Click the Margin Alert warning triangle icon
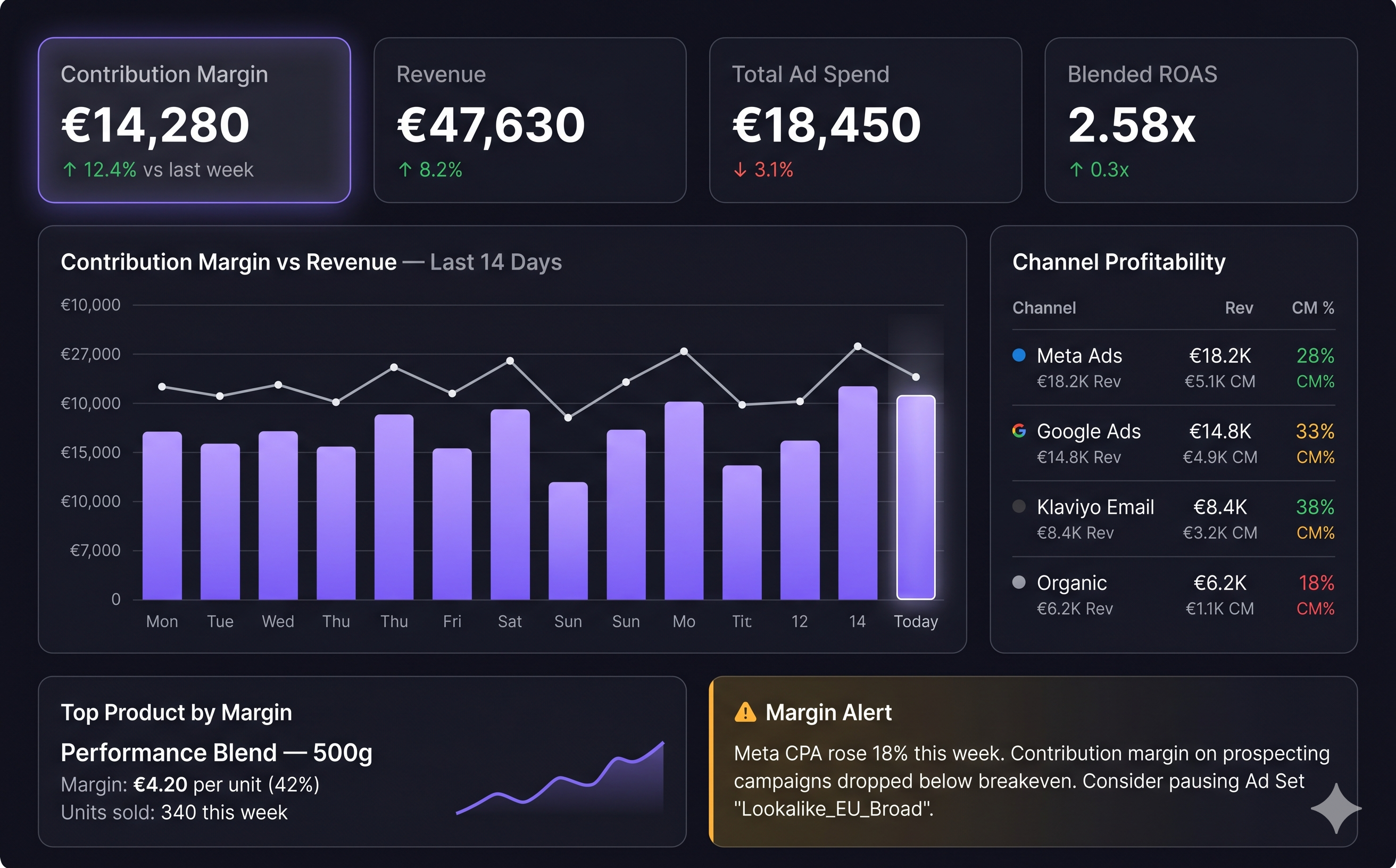The image size is (1396, 868). (745, 712)
